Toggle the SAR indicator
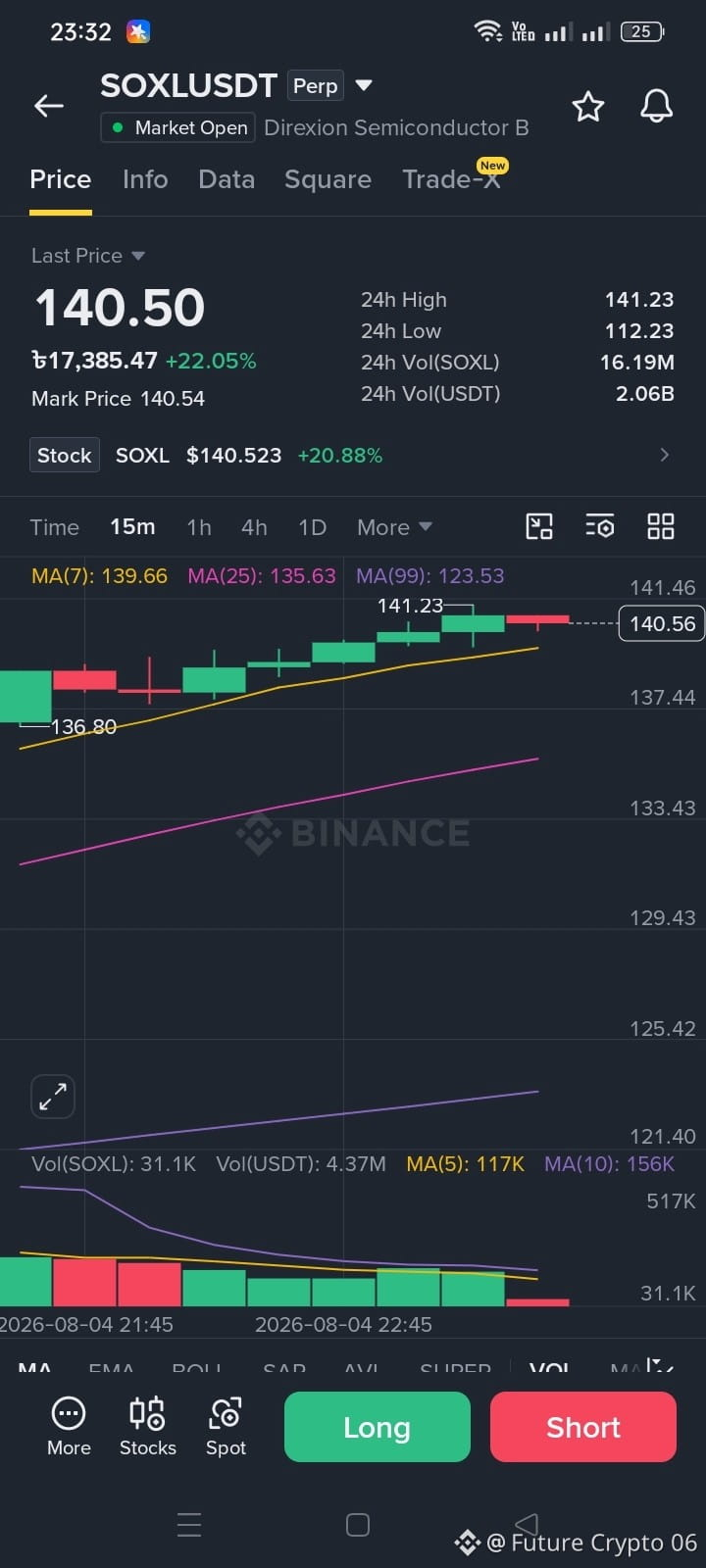The height and width of the screenshot is (1568, 706). pos(284,1367)
